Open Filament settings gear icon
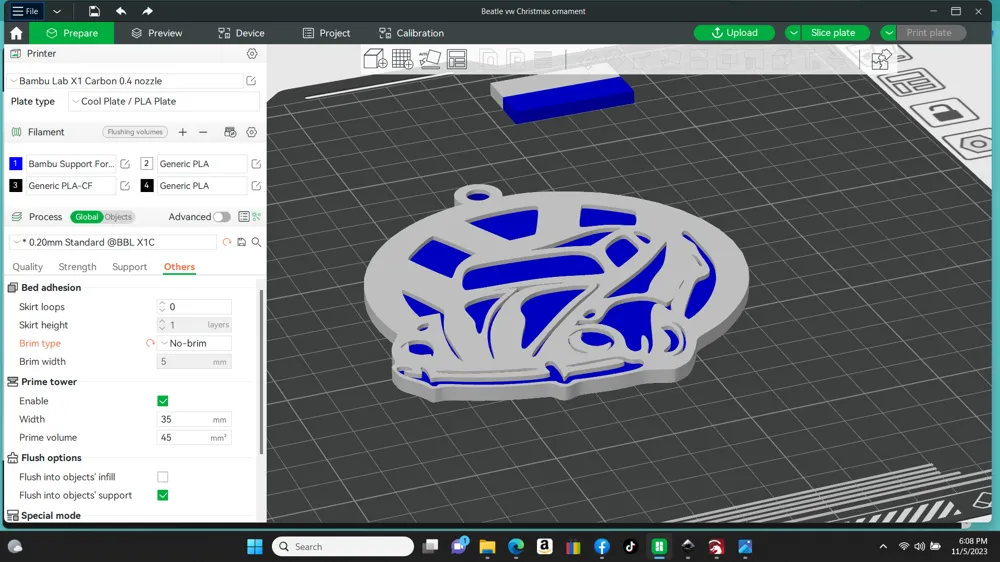 pyautogui.click(x=252, y=132)
